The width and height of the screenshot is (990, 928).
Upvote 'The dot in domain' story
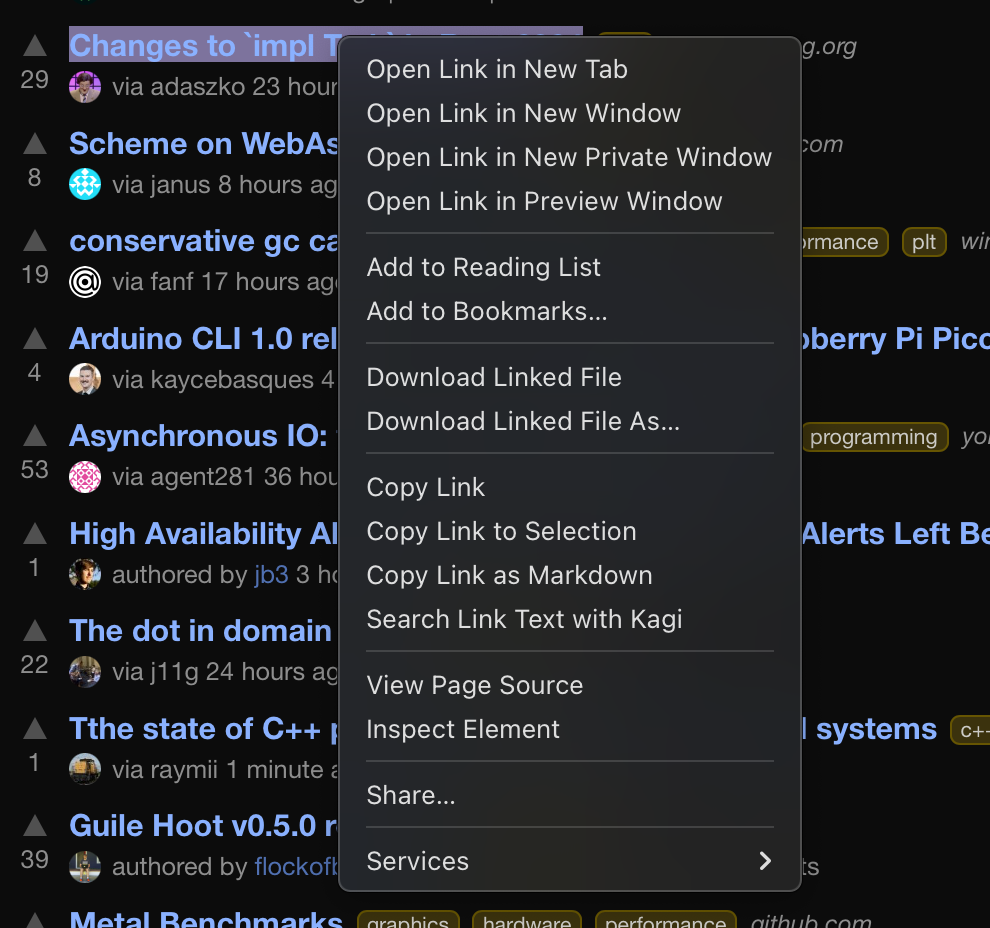(35, 631)
